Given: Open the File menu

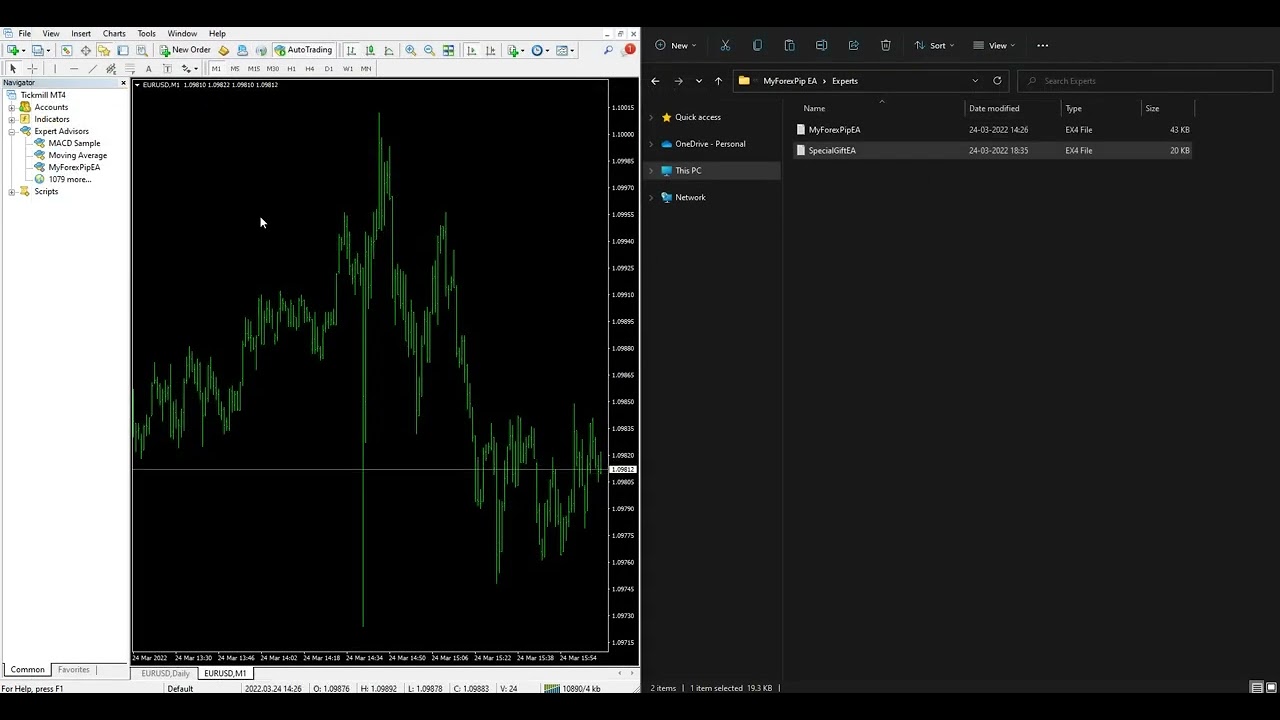Looking at the screenshot, I should click(24, 33).
